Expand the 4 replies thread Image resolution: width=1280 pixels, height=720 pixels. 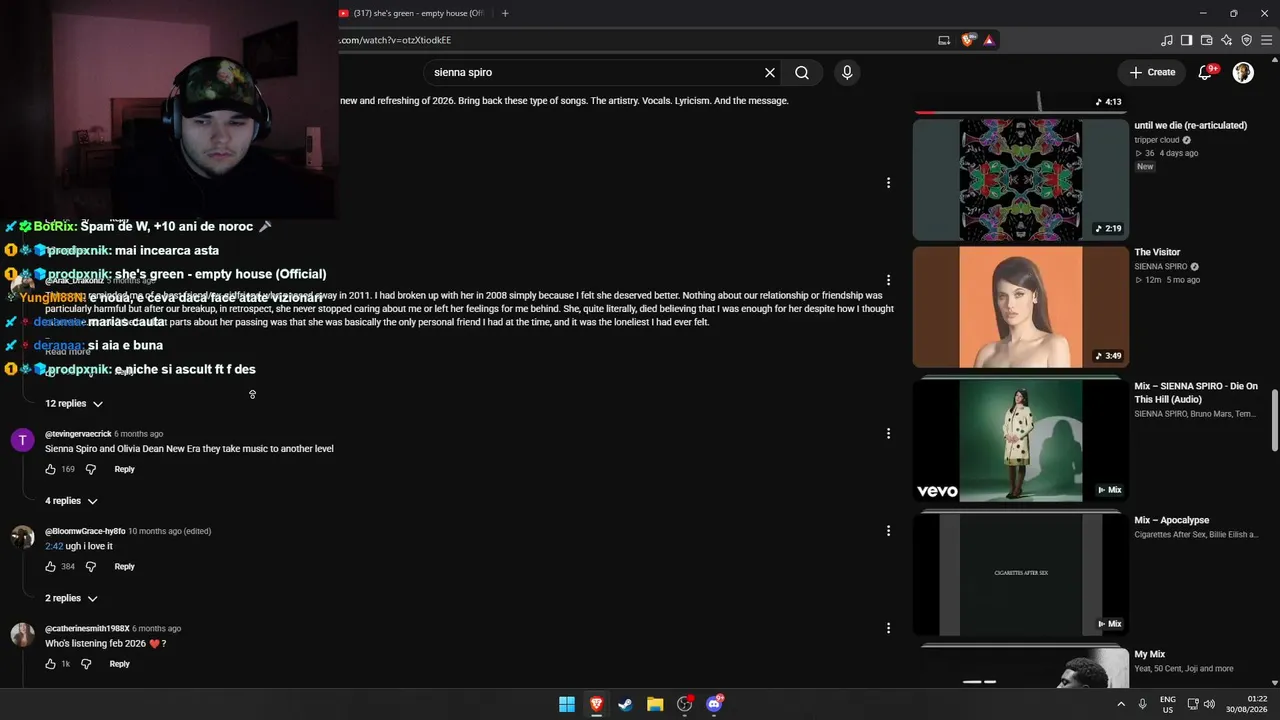[71, 501]
